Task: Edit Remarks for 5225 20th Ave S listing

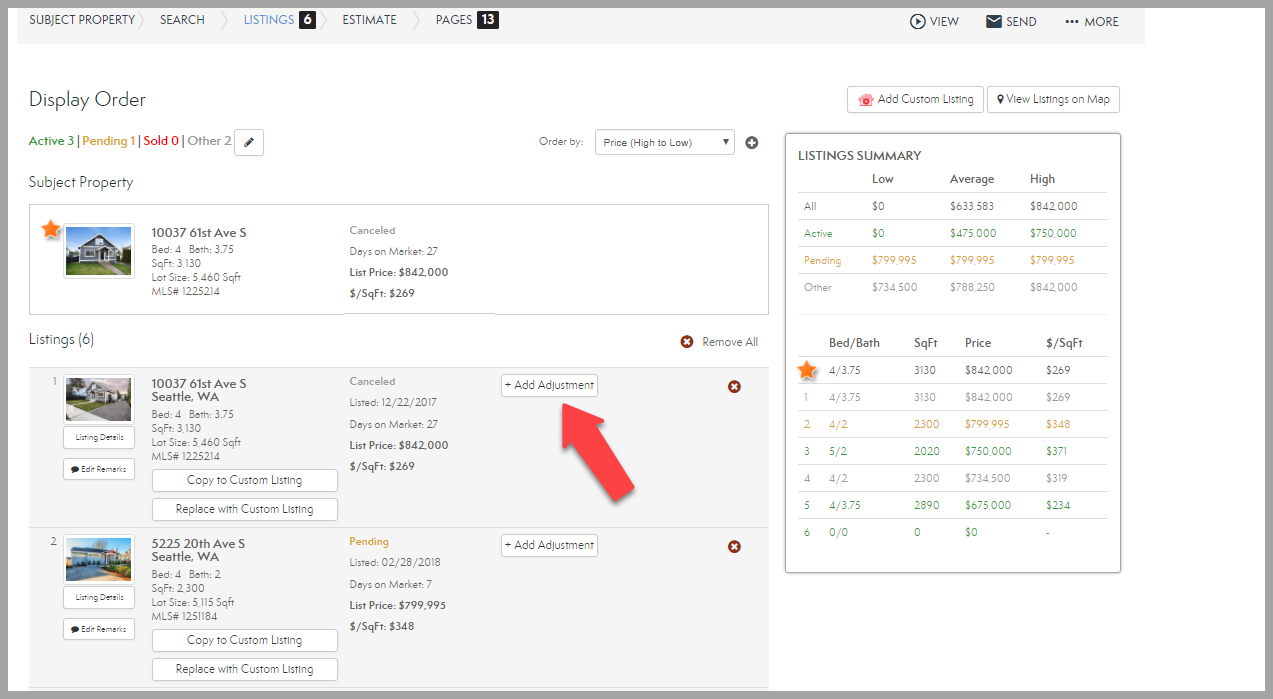Action: click(x=99, y=629)
